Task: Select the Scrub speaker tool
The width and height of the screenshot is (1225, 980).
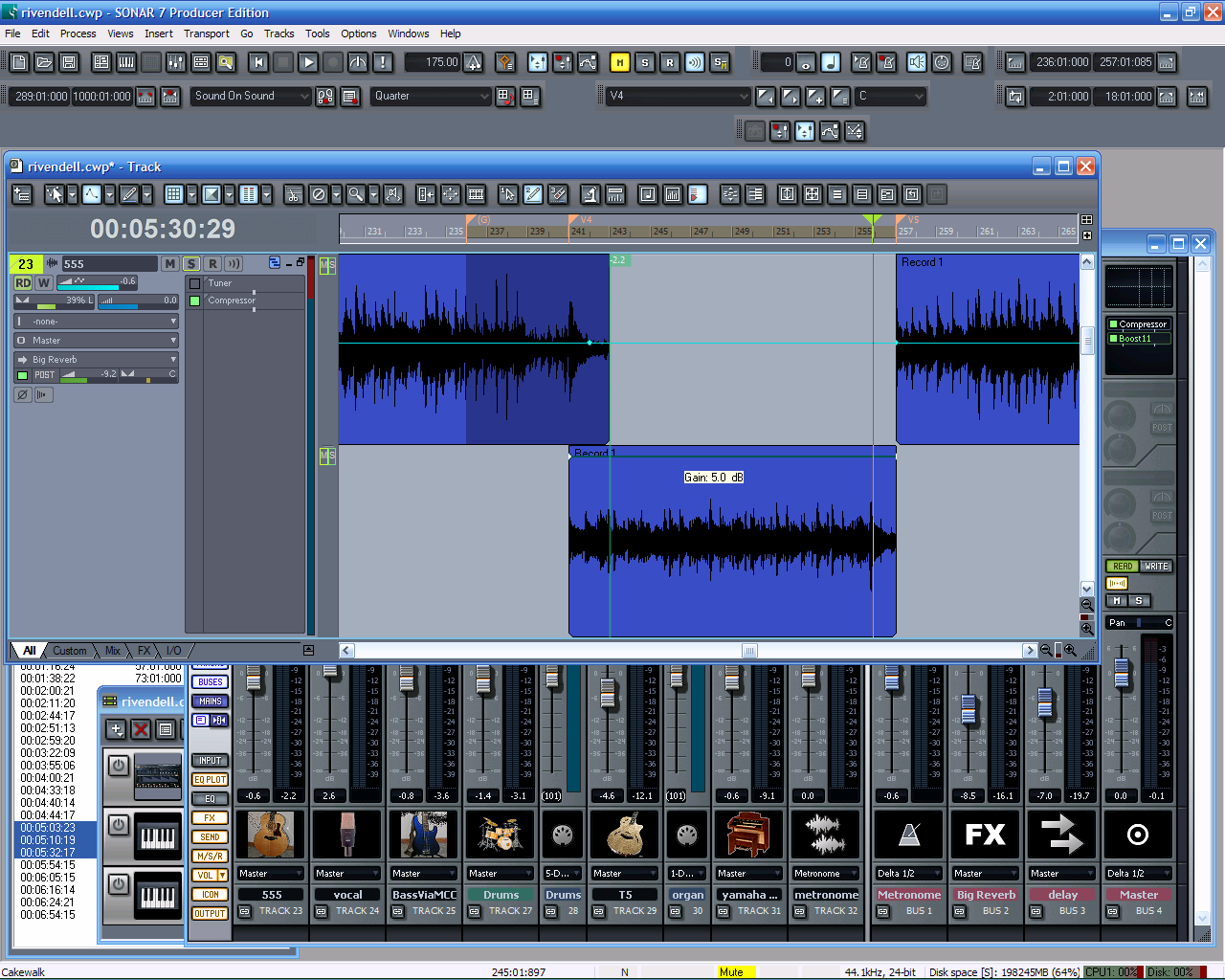Action: coord(393,194)
